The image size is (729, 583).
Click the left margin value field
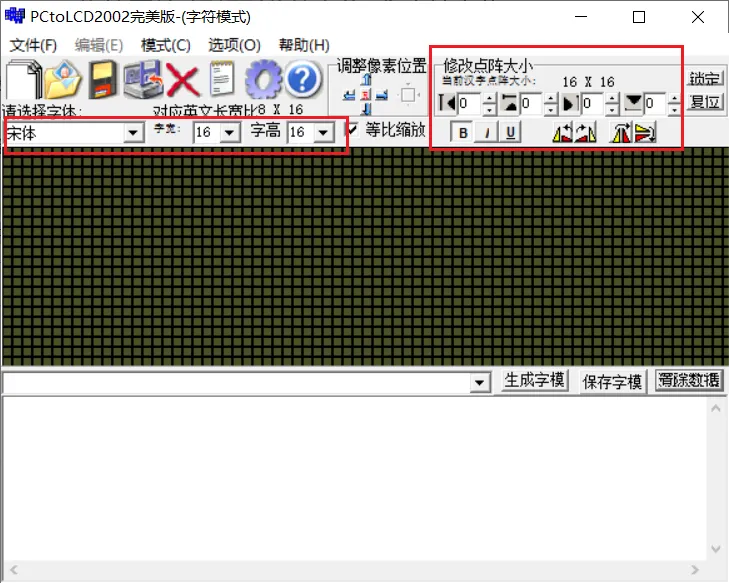(470, 103)
